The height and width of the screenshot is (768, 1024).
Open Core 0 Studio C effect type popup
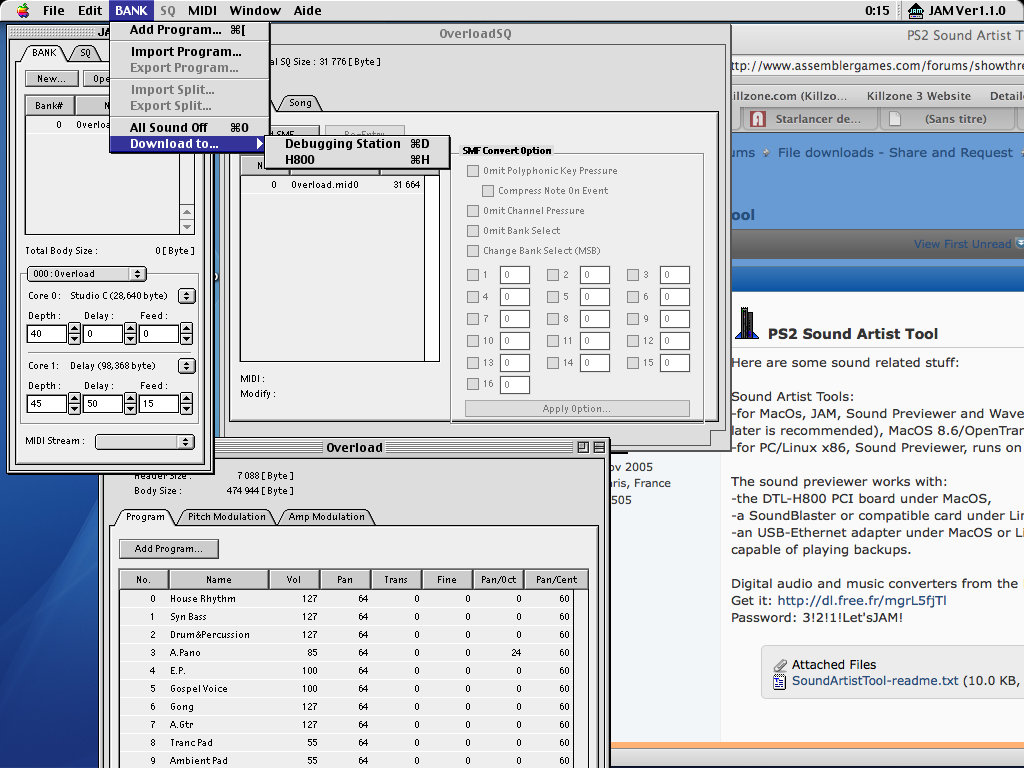coord(187,296)
